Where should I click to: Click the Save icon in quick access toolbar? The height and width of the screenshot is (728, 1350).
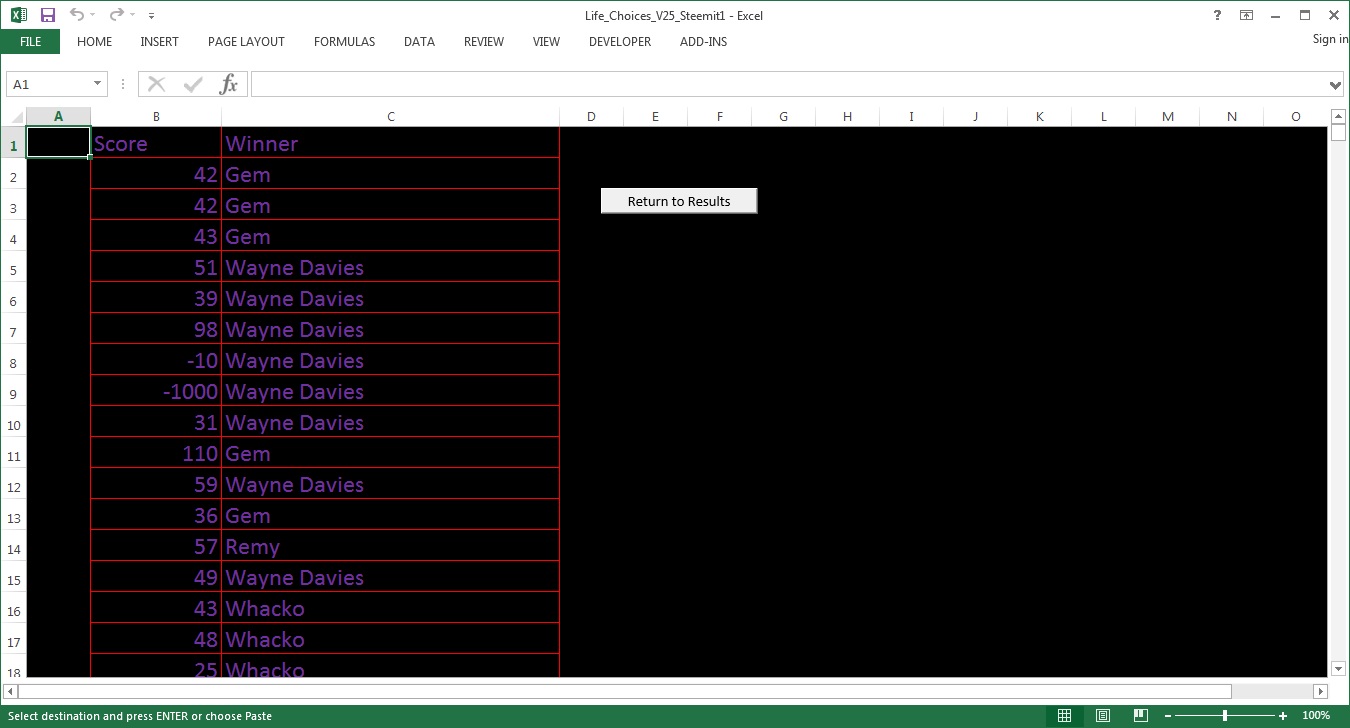coord(47,15)
